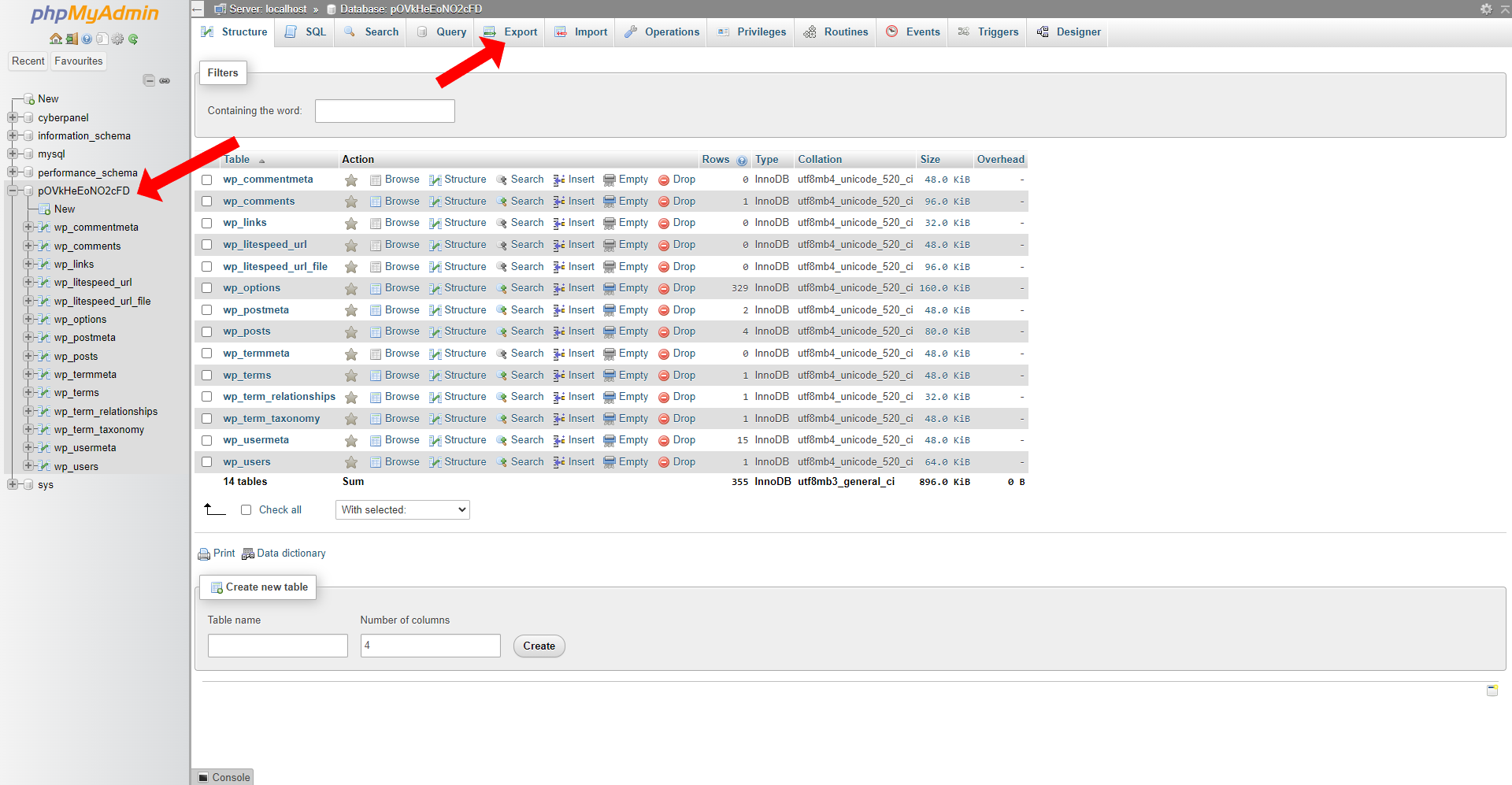Collapse the pOVkHeEoNO2cFD database node
This screenshot has width=1512, height=785.
coord(13,191)
